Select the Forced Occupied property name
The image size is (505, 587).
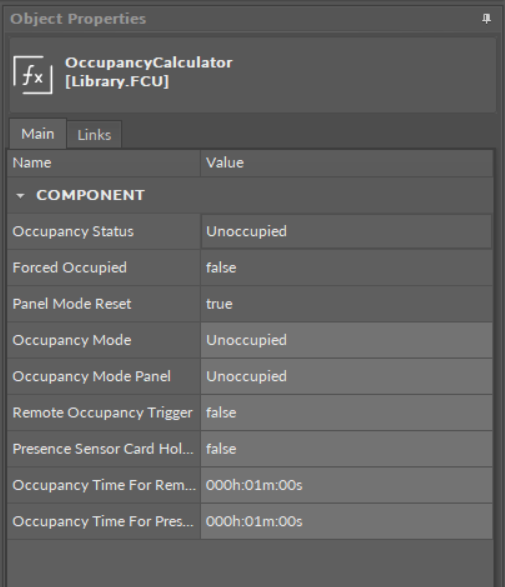pos(70,268)
